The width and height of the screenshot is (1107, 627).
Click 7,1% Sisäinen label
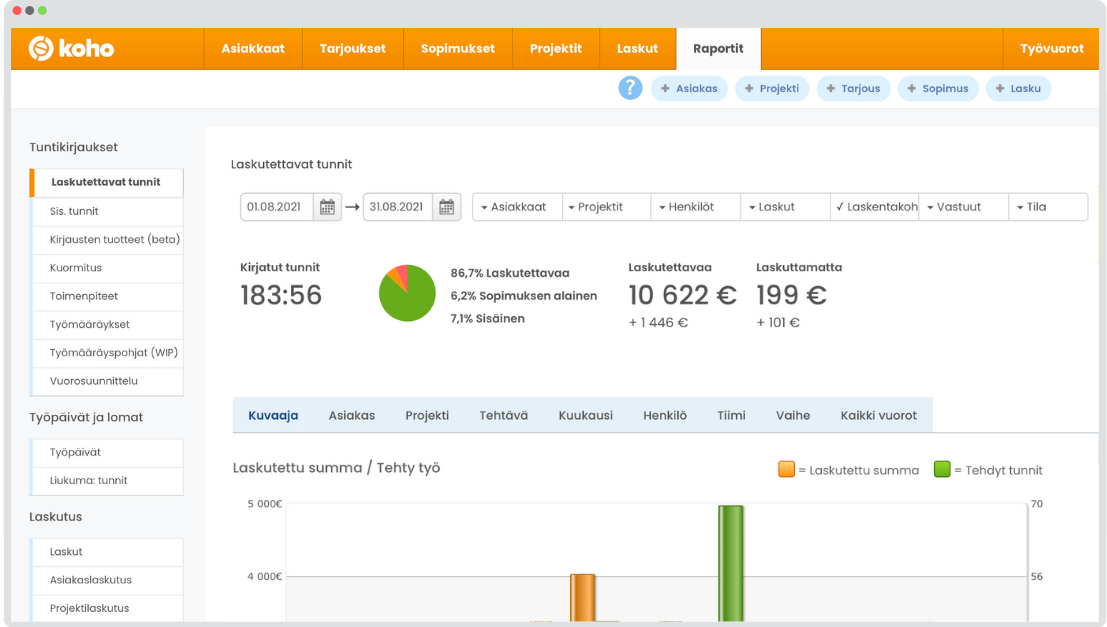tap(487, 318)
